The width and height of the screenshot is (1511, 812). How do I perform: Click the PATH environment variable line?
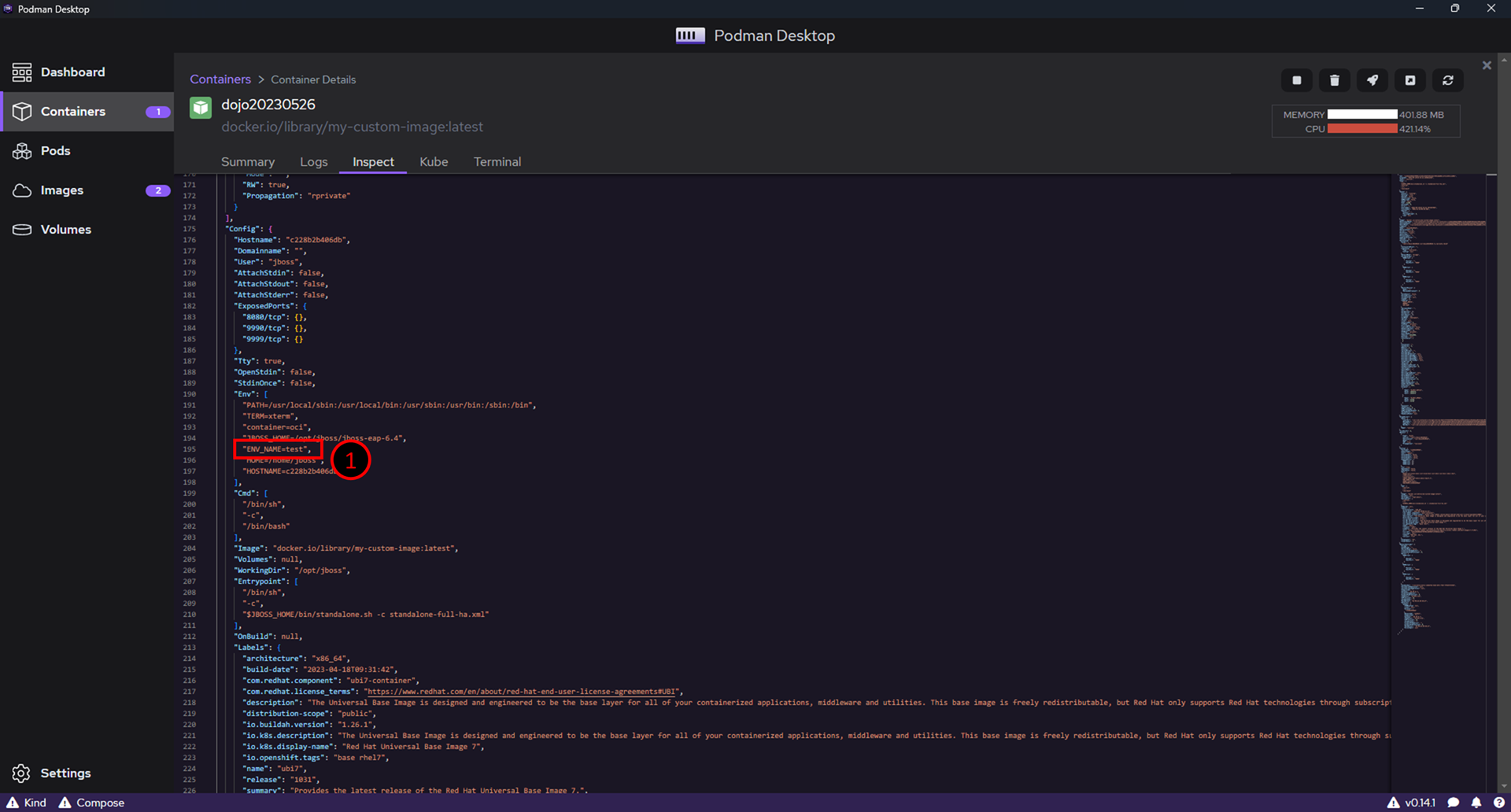(390, 405)
